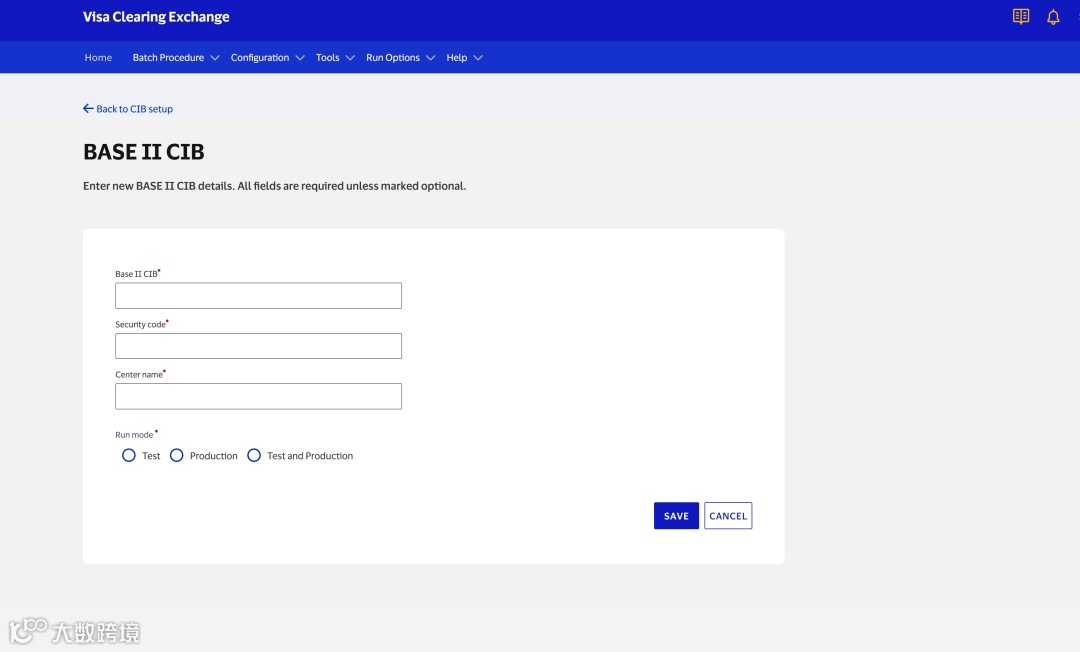Focus the Security code field

258,346
